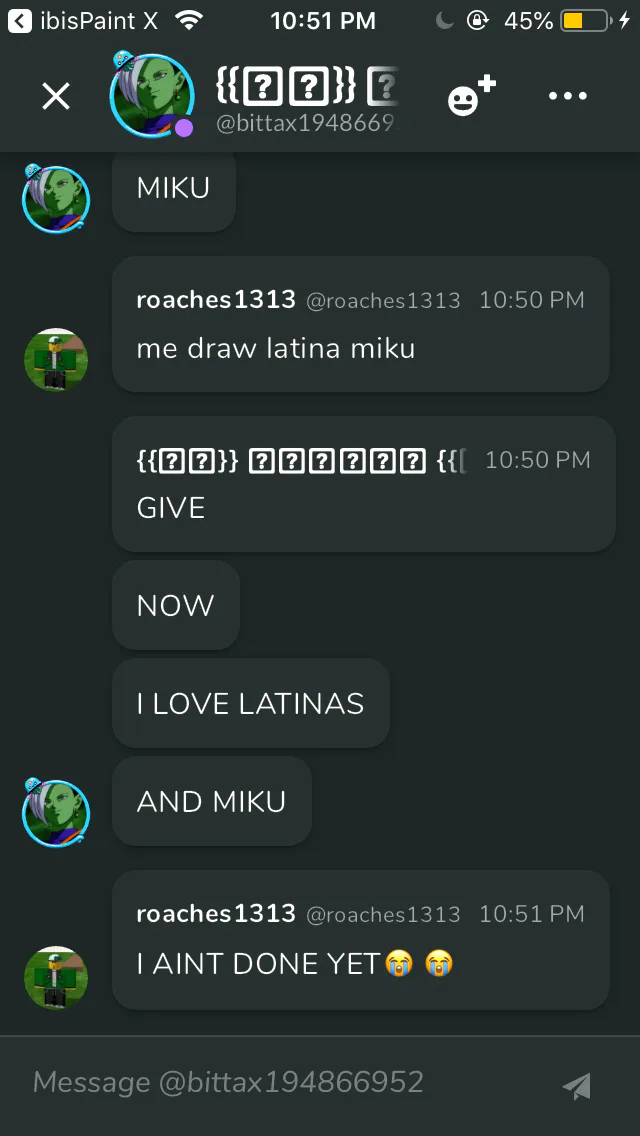
Task: Open the three-dot more options menu
Action: [x=568, y=96]
